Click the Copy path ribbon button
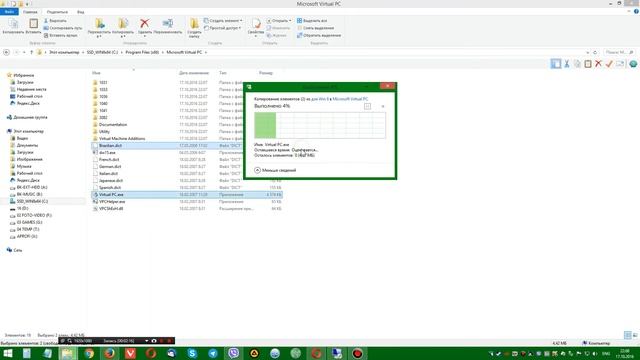The width and height of the screenshot is (640, 360). 63,28
